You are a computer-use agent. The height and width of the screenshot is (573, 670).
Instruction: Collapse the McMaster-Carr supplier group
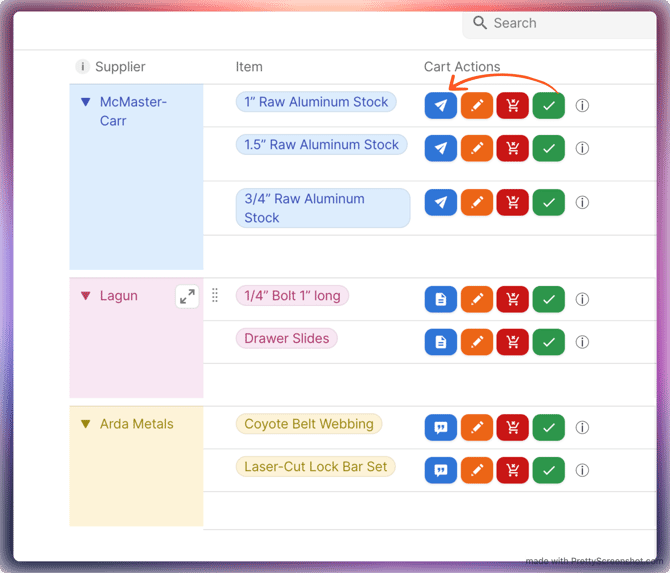(85, 102)
